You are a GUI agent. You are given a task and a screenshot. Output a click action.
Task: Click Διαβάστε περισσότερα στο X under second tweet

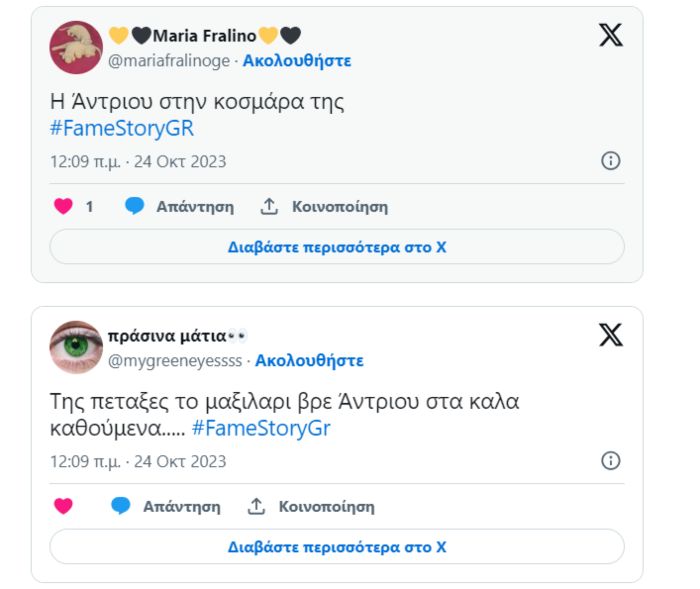(337, 547)
